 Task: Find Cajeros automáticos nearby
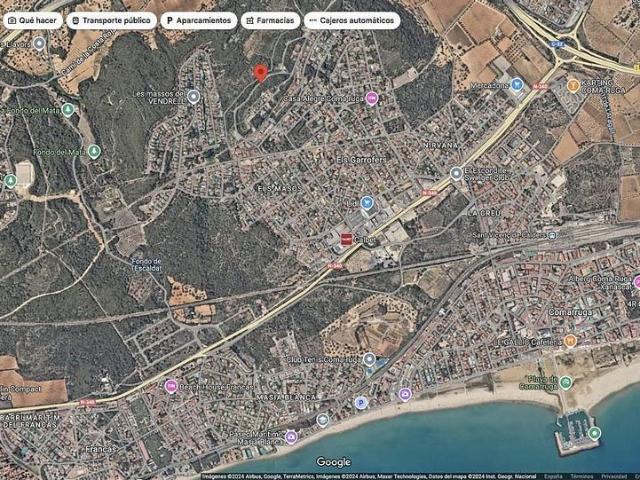click(x=352, y=20)
